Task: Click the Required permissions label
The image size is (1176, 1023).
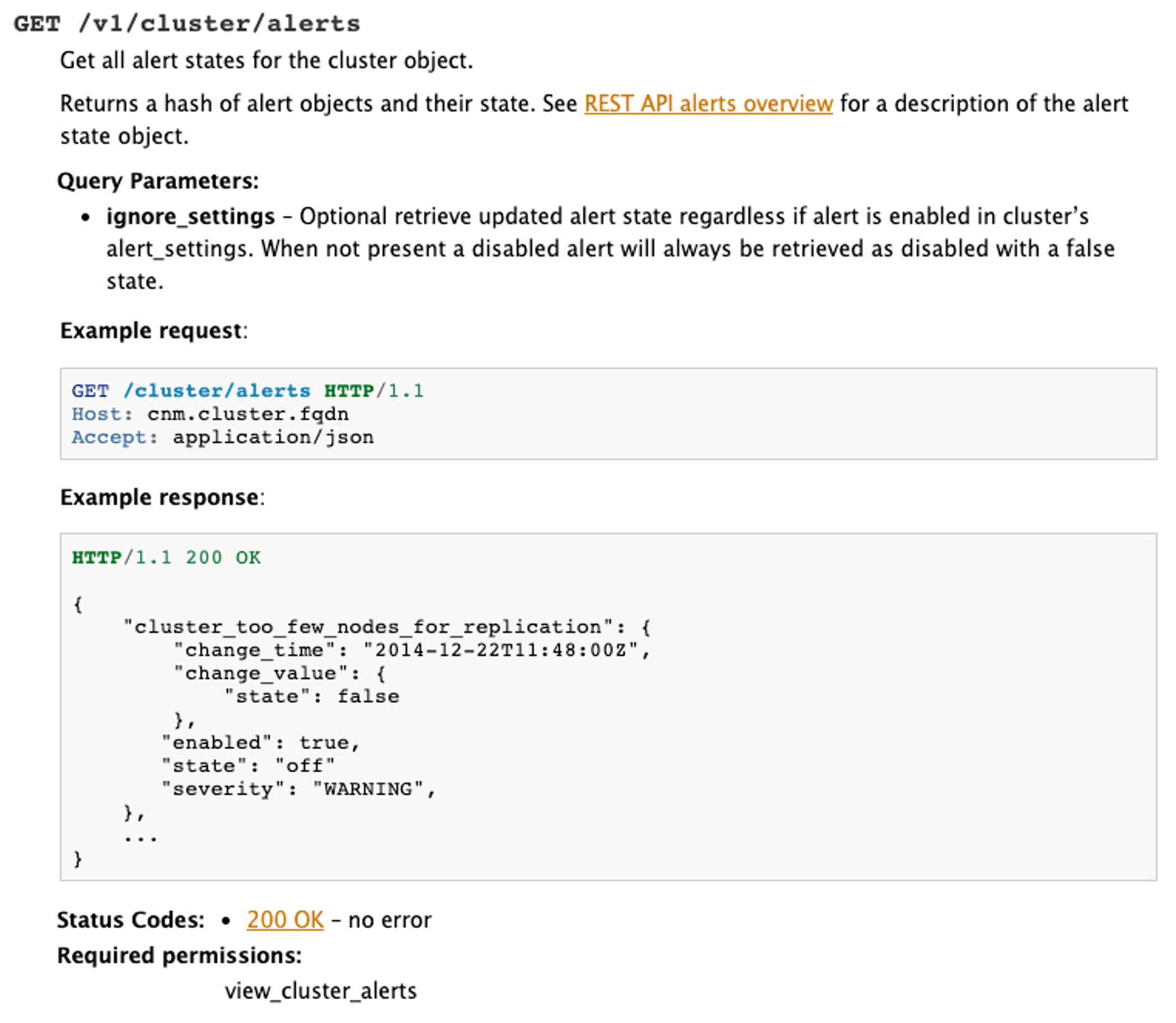Action: pyautogui.click(x=179, y=956)
